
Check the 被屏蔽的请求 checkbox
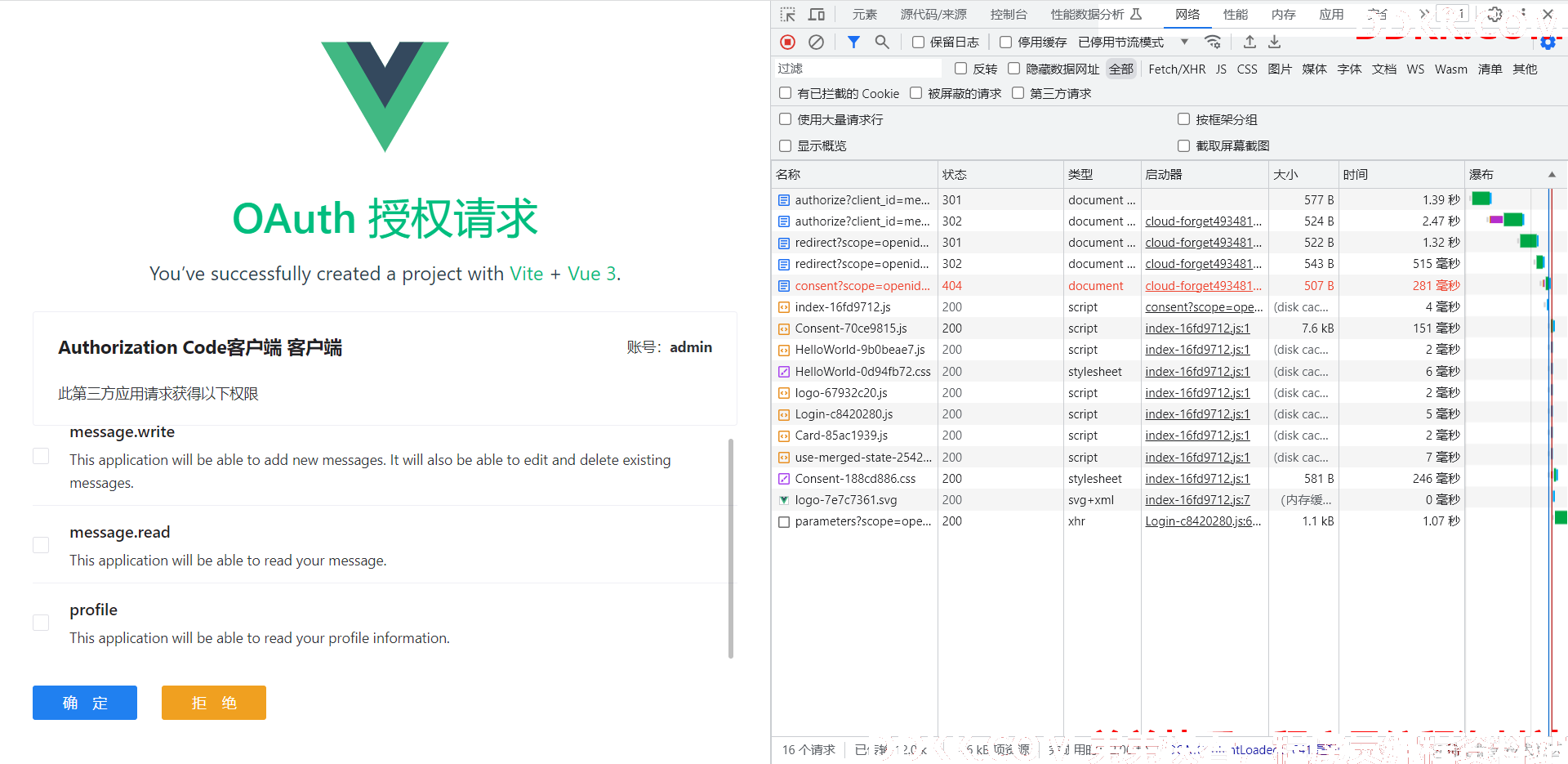[916, 93]
